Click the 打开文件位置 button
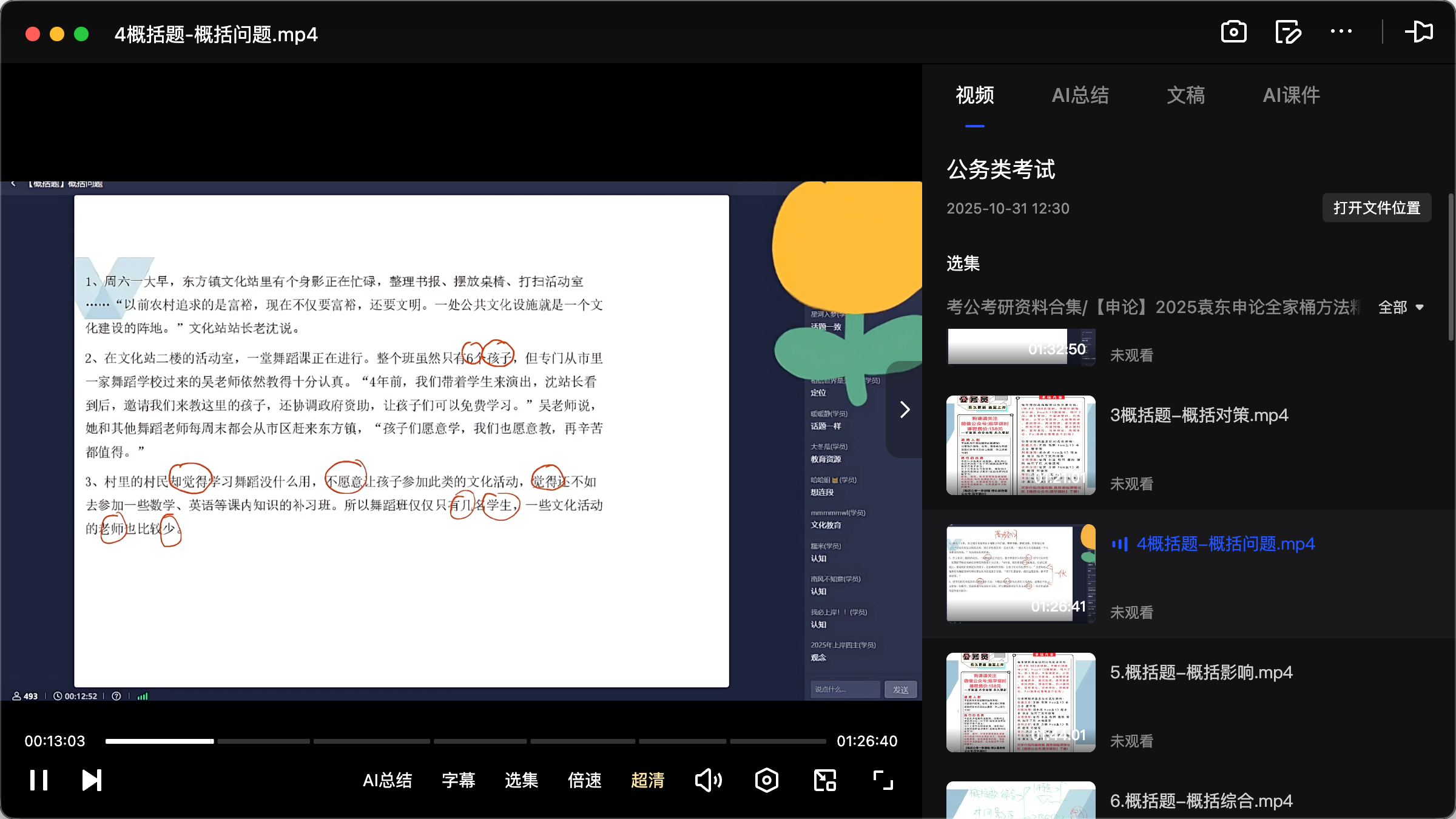The height and width of the screenshot is (819, 1456). coord(1376,207)
